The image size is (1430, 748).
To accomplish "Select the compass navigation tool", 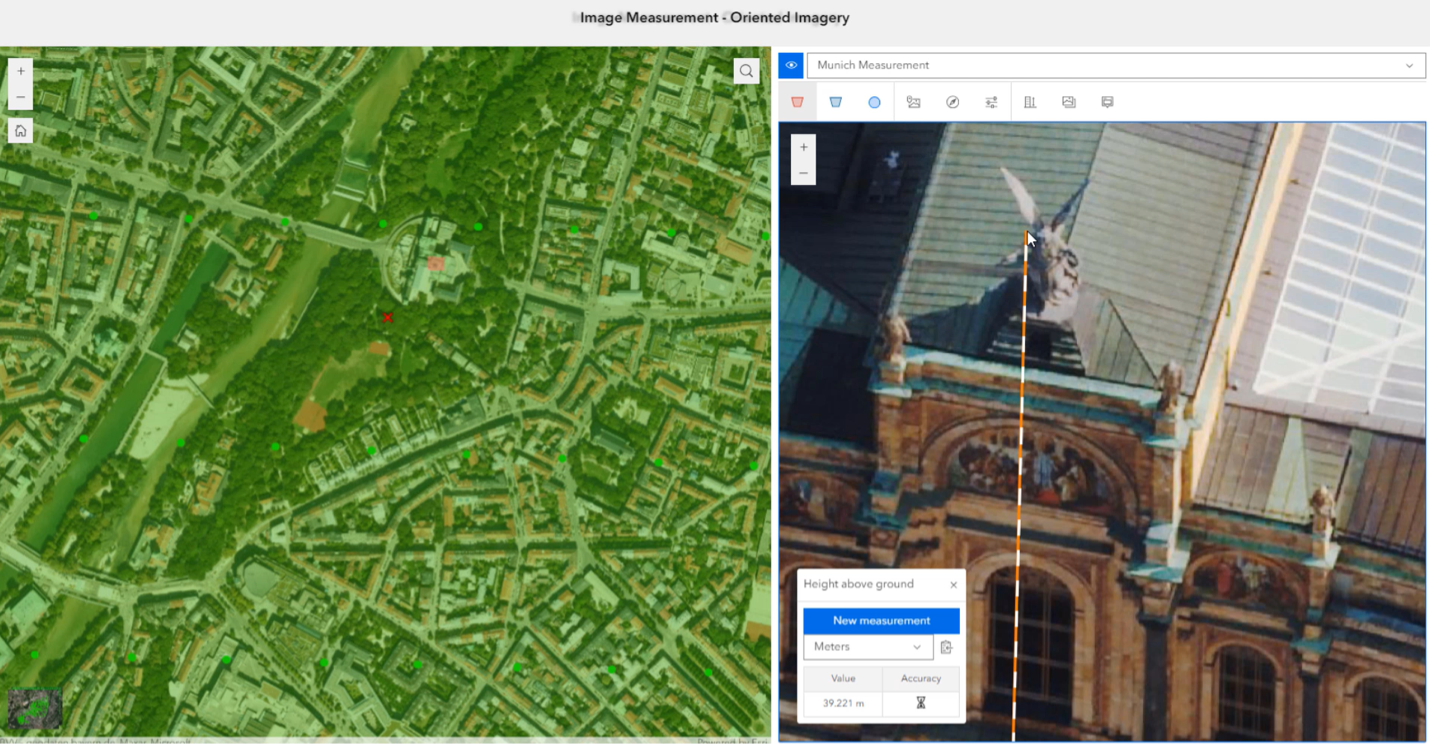I will point(952,102).
